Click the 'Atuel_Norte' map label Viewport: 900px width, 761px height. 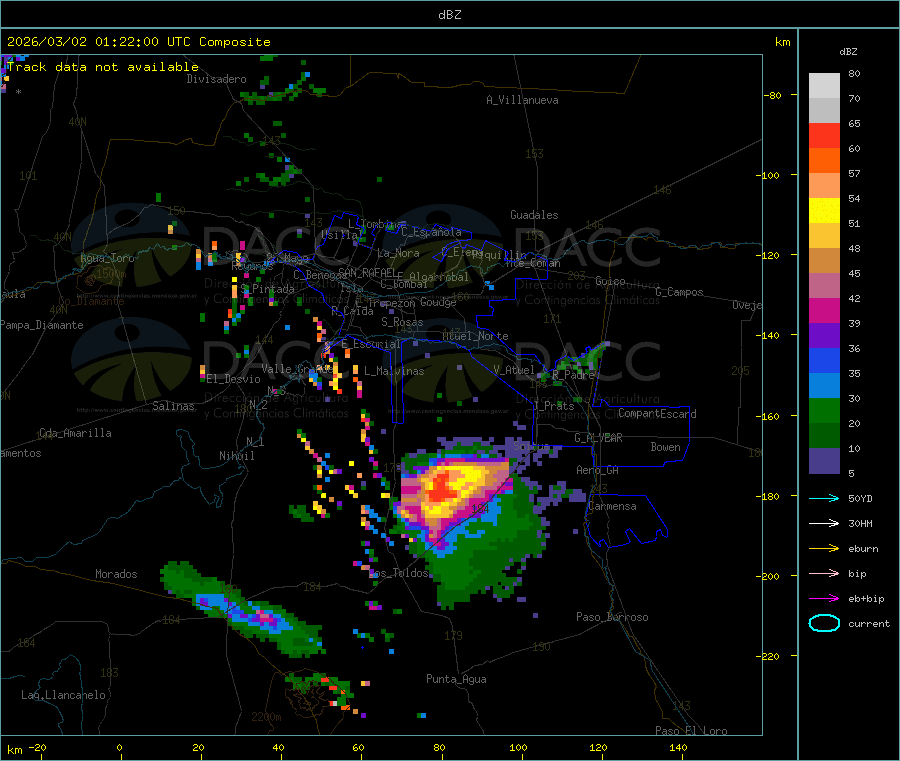coord(475,336)
